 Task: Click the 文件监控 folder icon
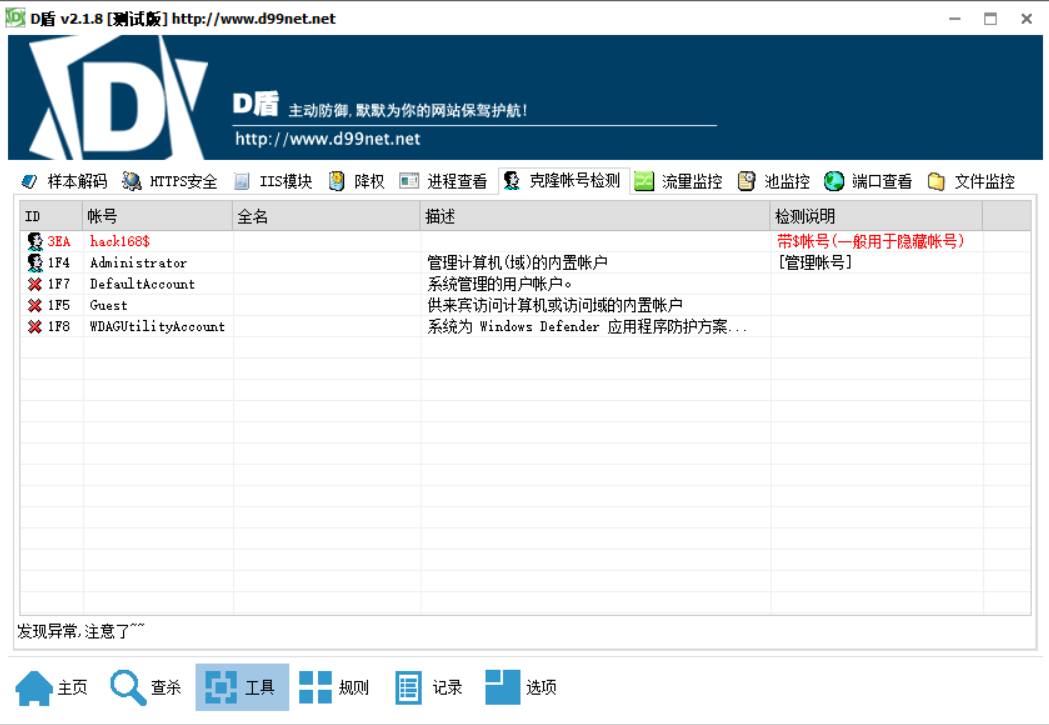(936, 181)
